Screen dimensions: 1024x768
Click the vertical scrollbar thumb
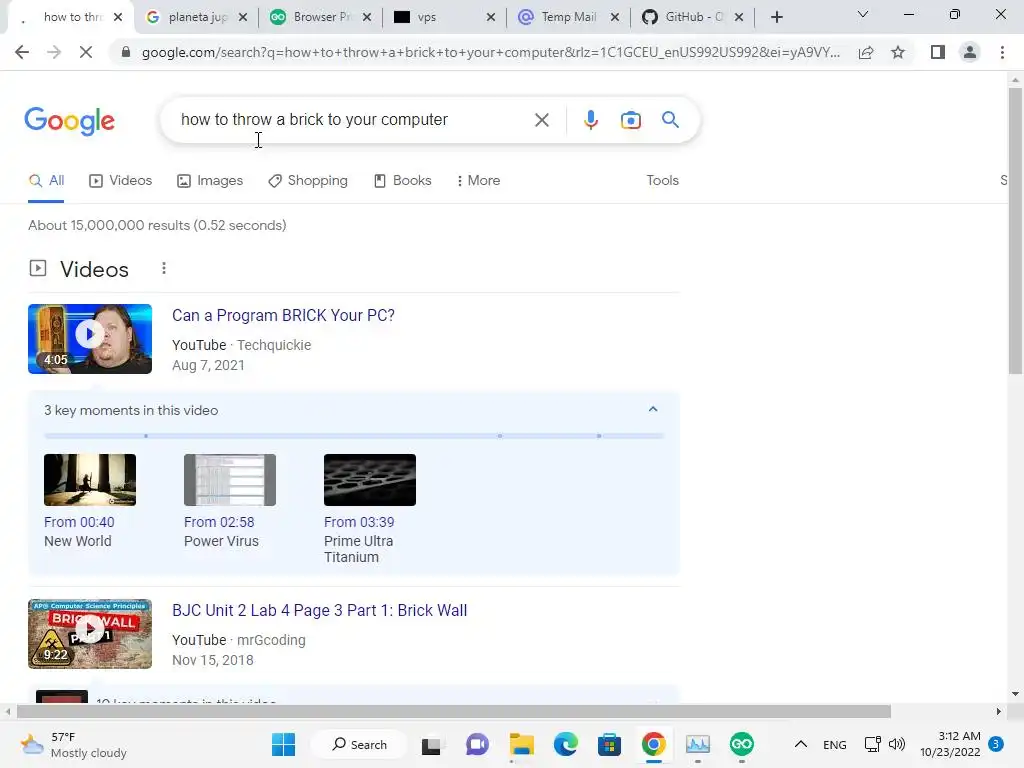pyautogui.click(x=1015, y=231)
